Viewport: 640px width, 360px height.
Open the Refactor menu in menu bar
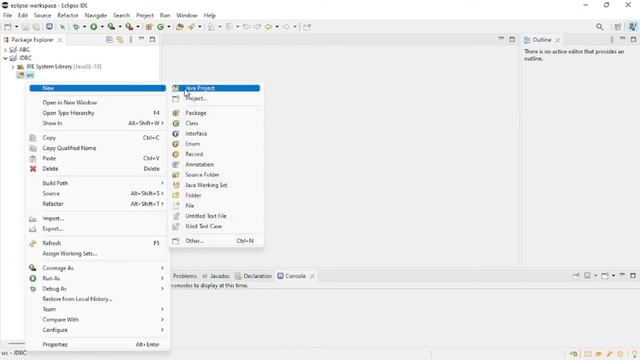click(68, 16)
